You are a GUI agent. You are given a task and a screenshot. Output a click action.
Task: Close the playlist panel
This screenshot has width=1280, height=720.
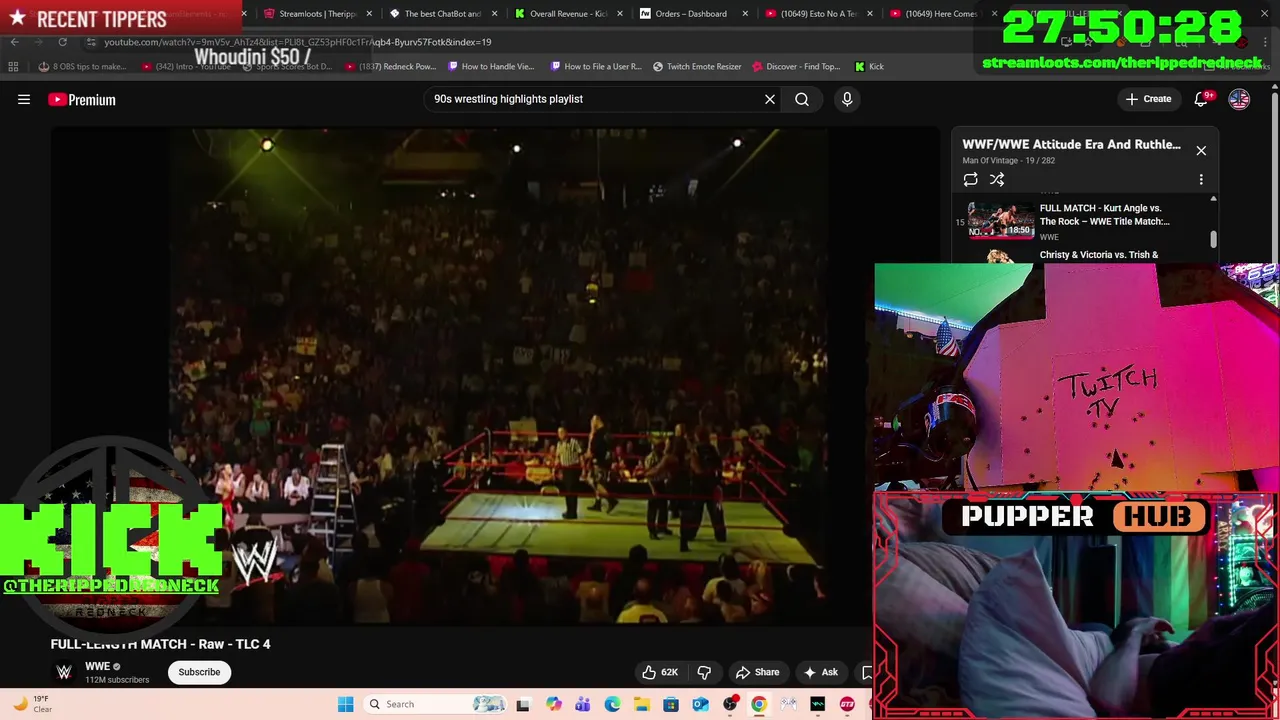click(1201, 151)
